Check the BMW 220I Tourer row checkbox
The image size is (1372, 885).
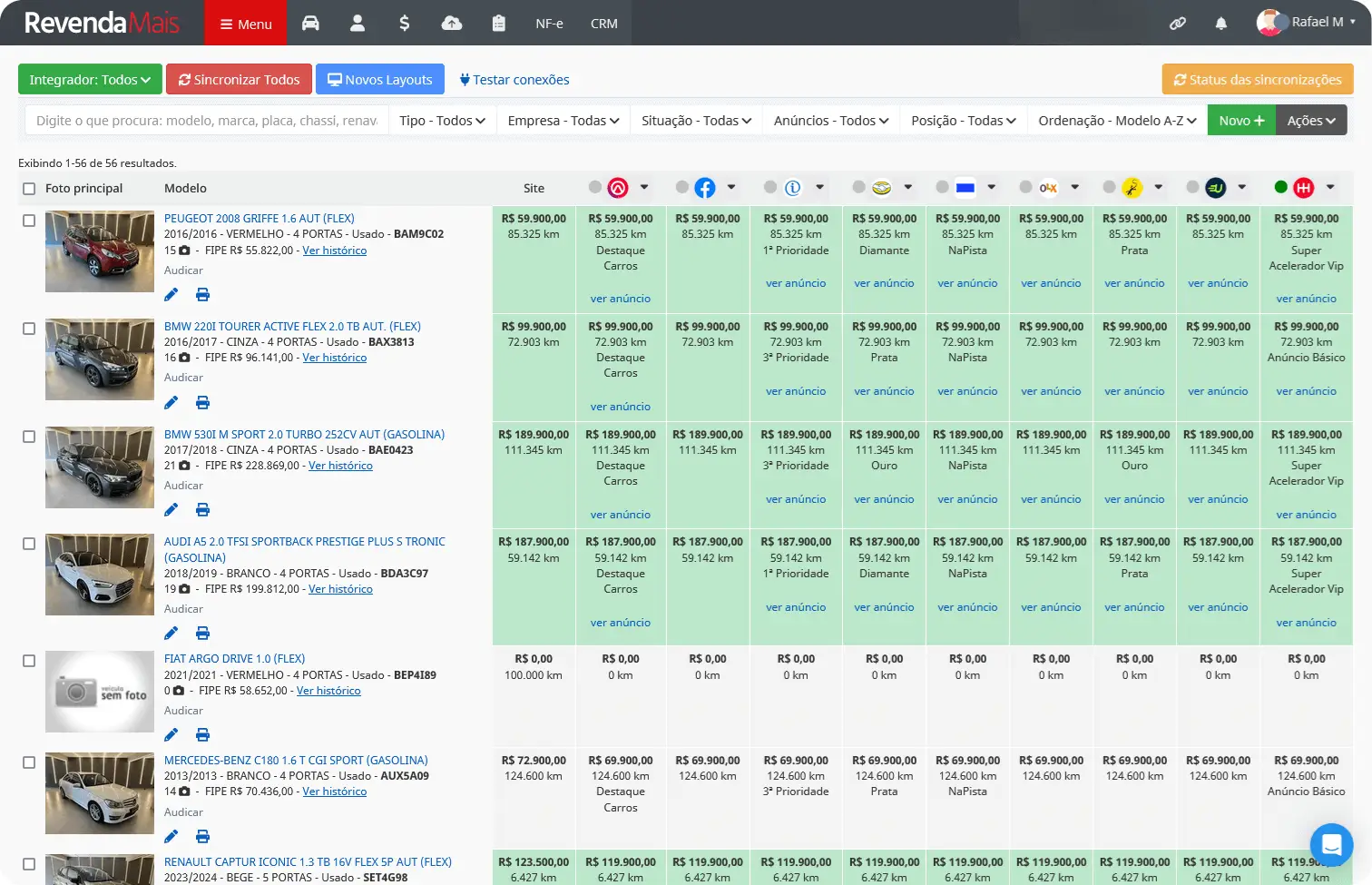pyautogui.click(x=29, y=329)
